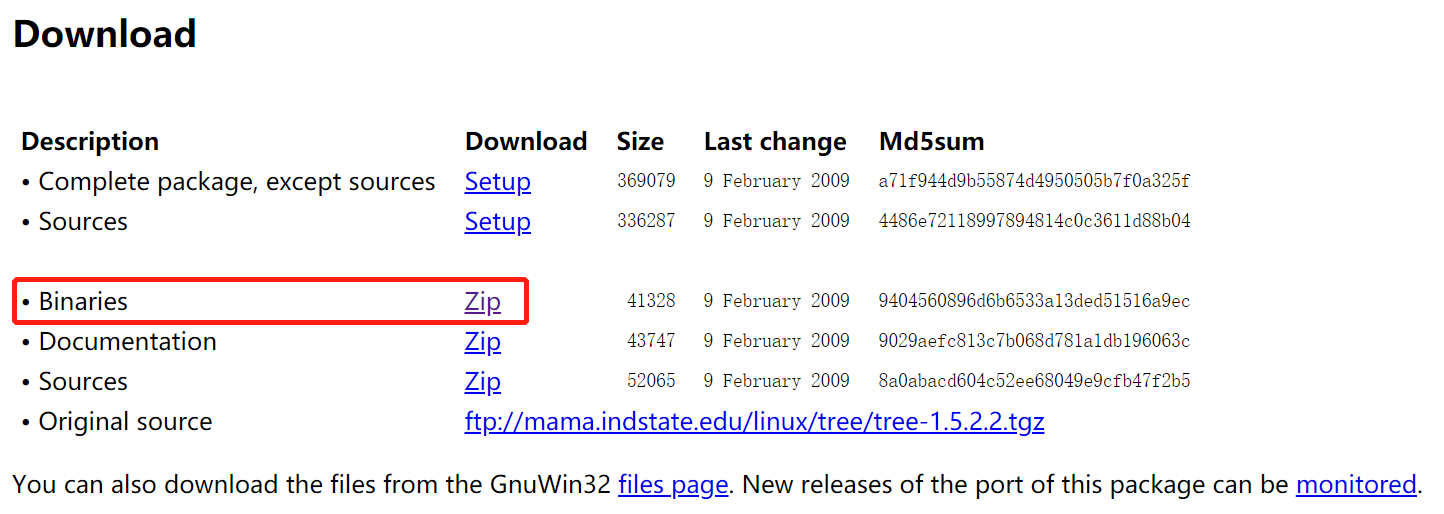This screenshot has width=1444, height=514.
Task: Click the Size column header
Action: [x=640, y=142]
